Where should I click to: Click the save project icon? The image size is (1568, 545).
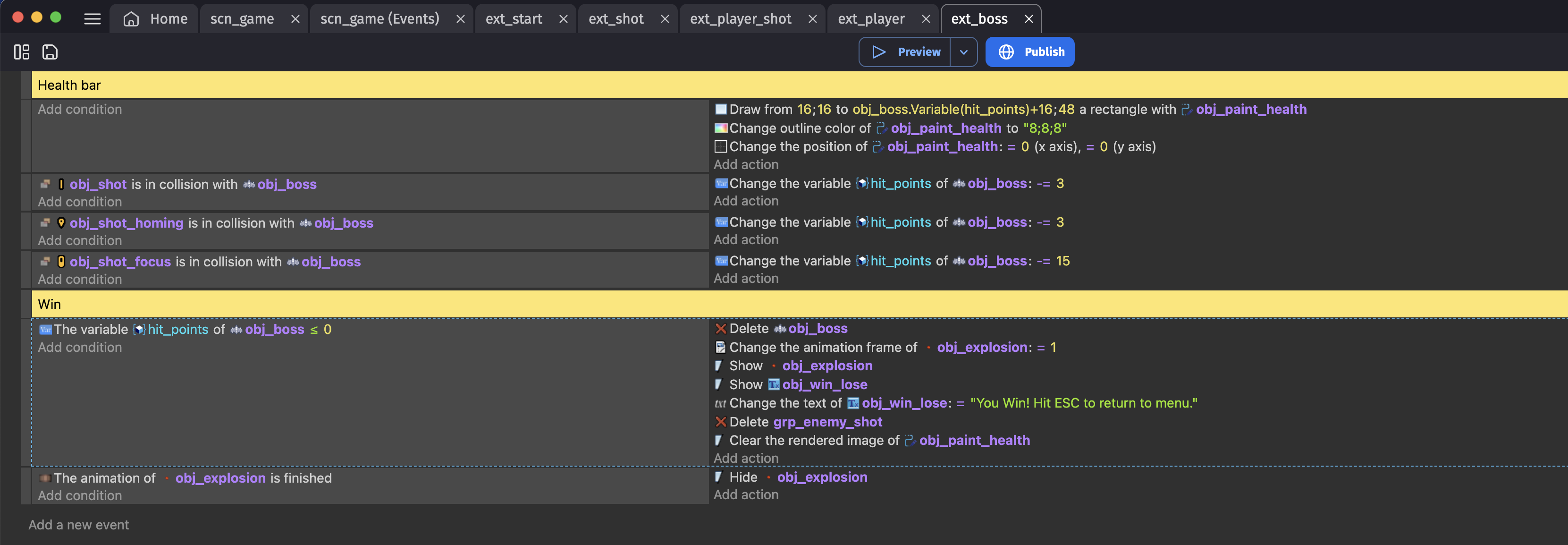click(x=50, y=52)
